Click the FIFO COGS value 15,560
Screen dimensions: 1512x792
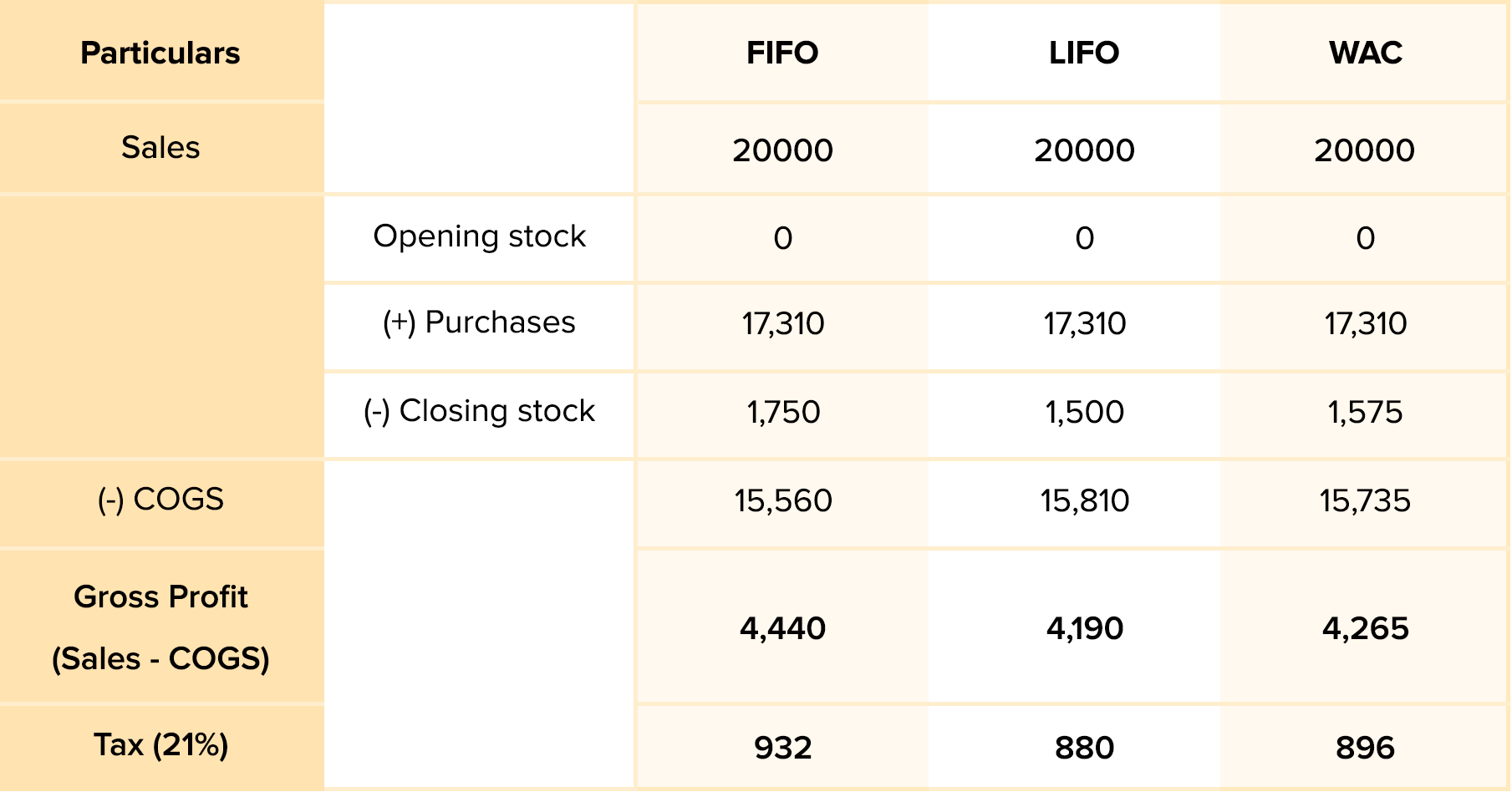(783, 501)
